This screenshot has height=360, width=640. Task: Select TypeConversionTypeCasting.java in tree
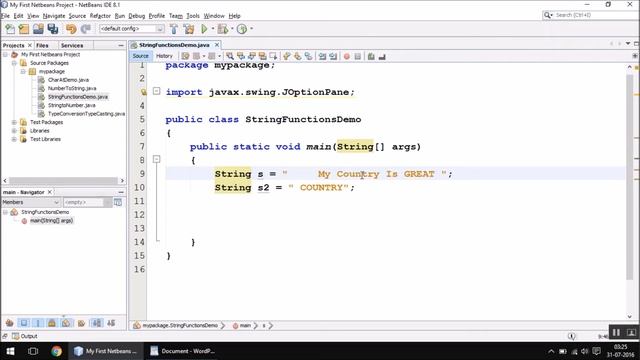(x=86, y=114)
